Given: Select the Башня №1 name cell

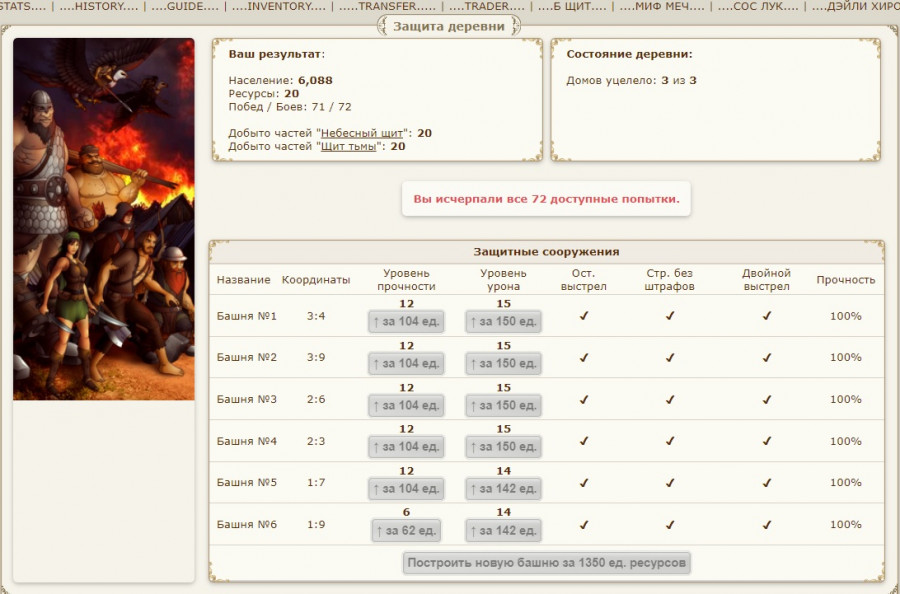Looking at the screenshot, I should [247, 316].
